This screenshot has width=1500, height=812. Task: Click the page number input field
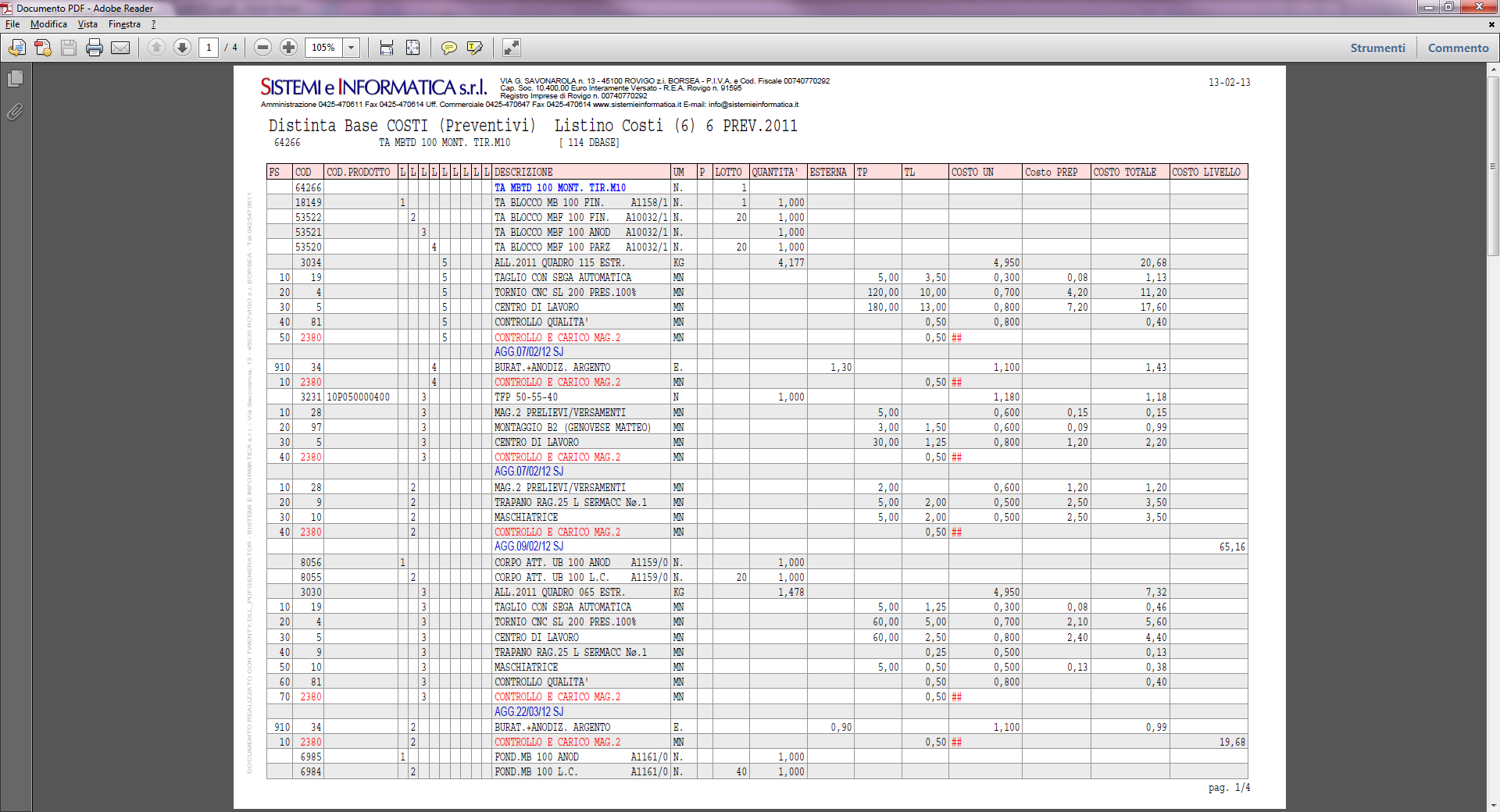209,48
